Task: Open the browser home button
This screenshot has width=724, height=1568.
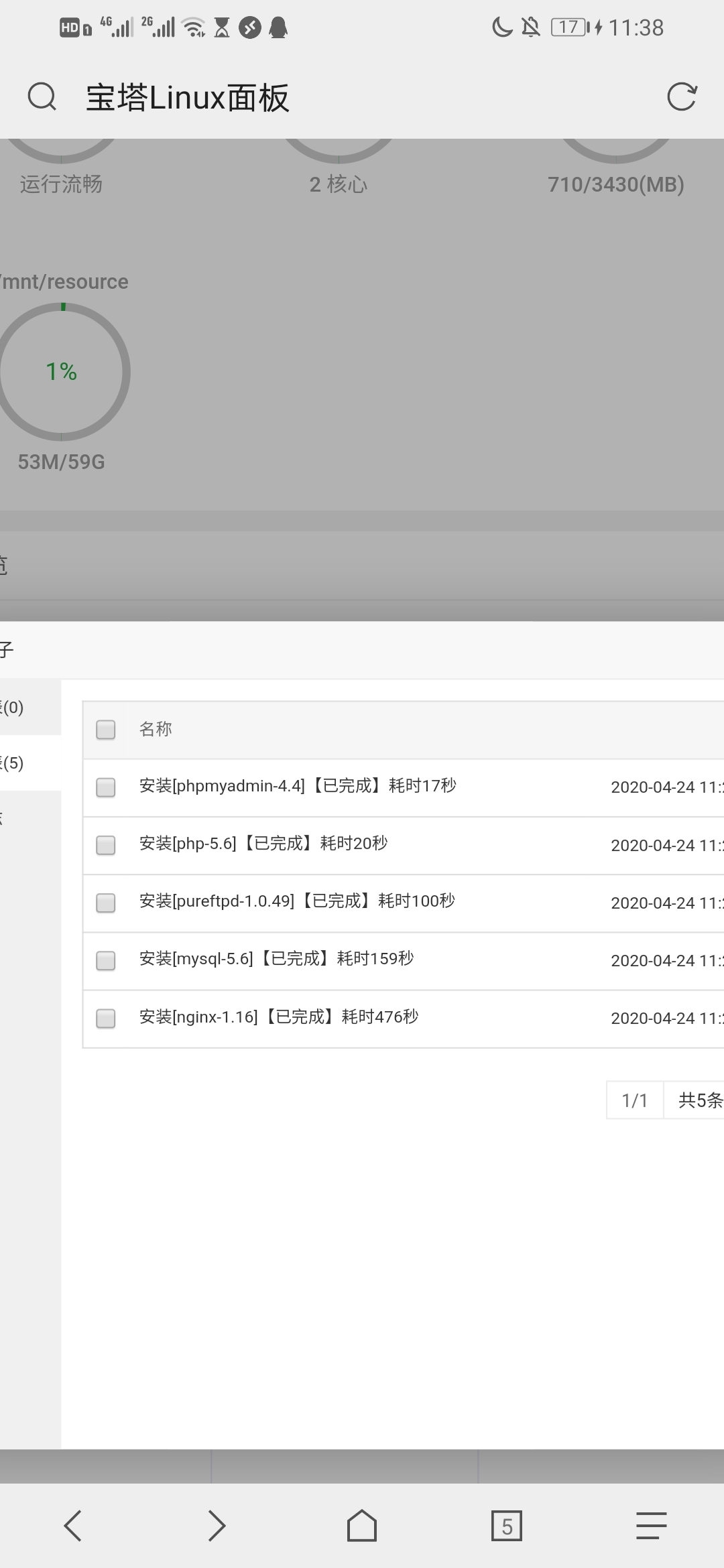Action: (361, 1526)
